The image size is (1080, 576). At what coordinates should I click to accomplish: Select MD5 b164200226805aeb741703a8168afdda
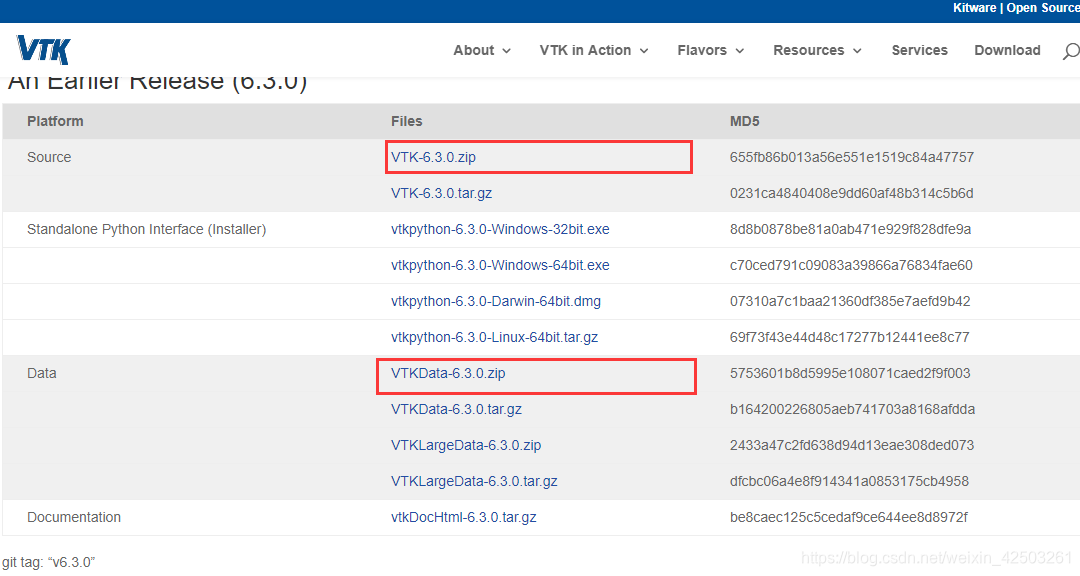point(853,409)
